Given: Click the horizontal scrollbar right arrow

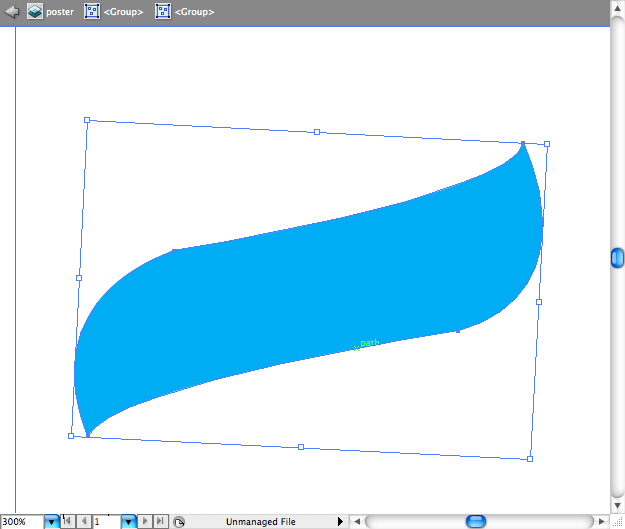Looking at the screenshot, I should coord(602,521).
